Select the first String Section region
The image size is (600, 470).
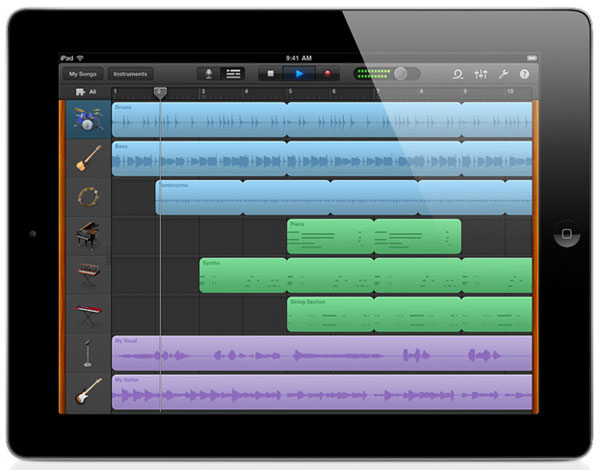coord(330,314)
